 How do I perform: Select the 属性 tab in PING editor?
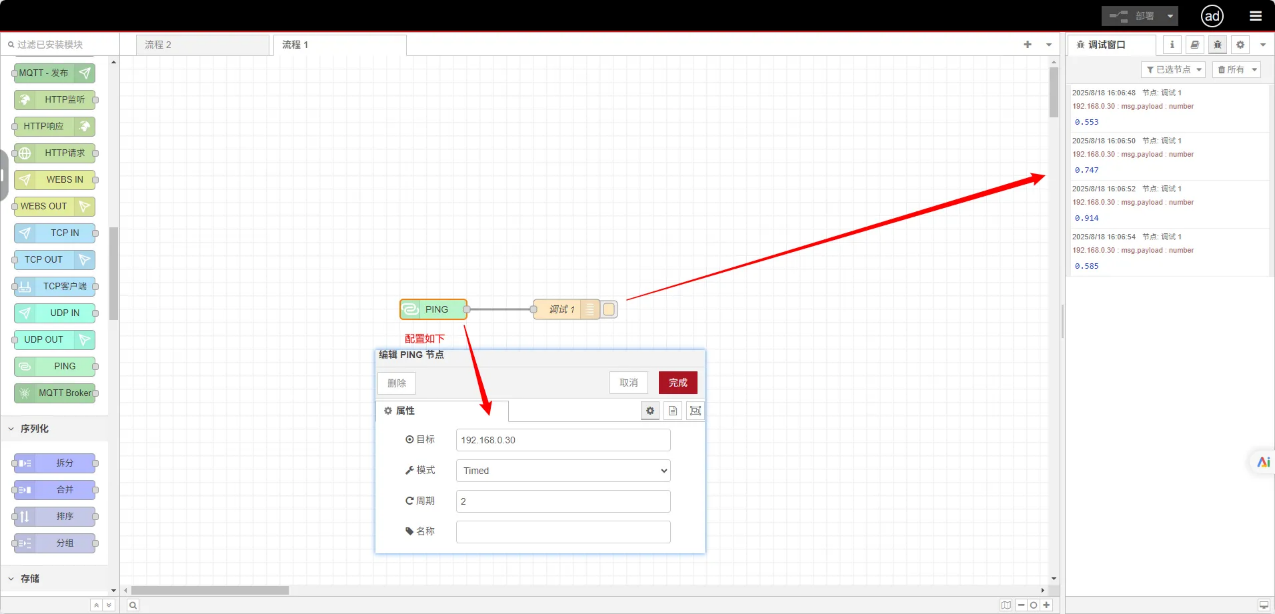click(400, 411)
